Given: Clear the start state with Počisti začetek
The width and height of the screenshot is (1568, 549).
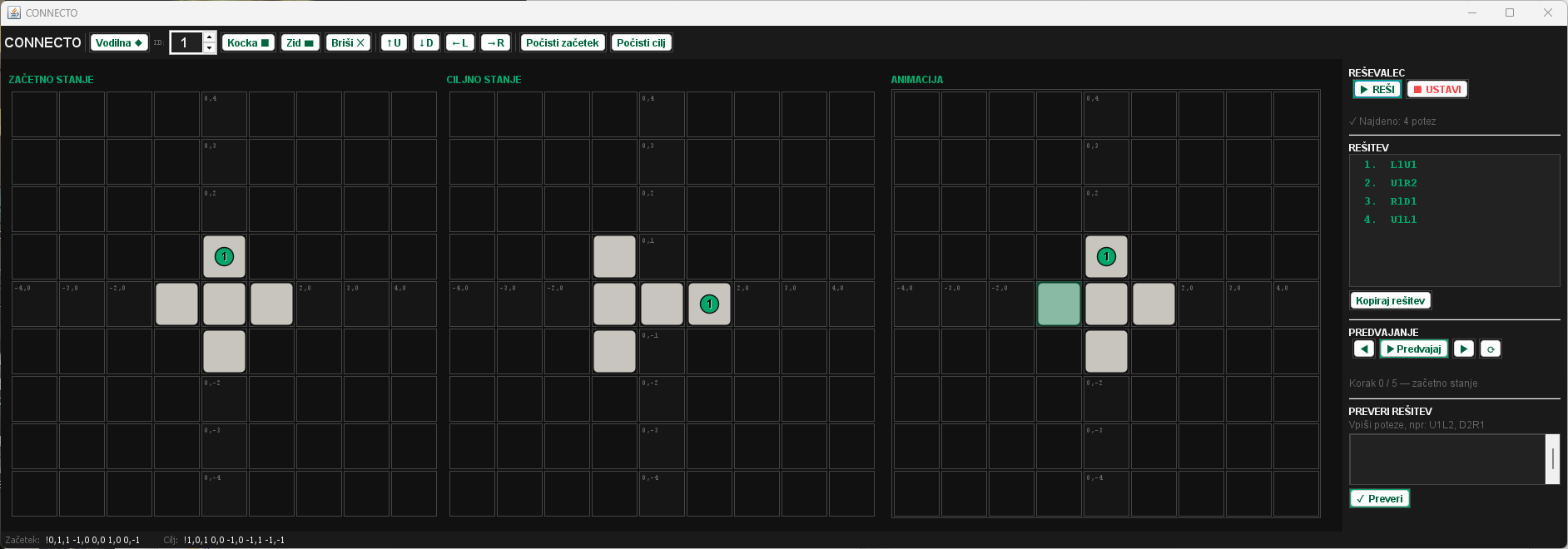Looking at the screenshot, I should 563,42.
